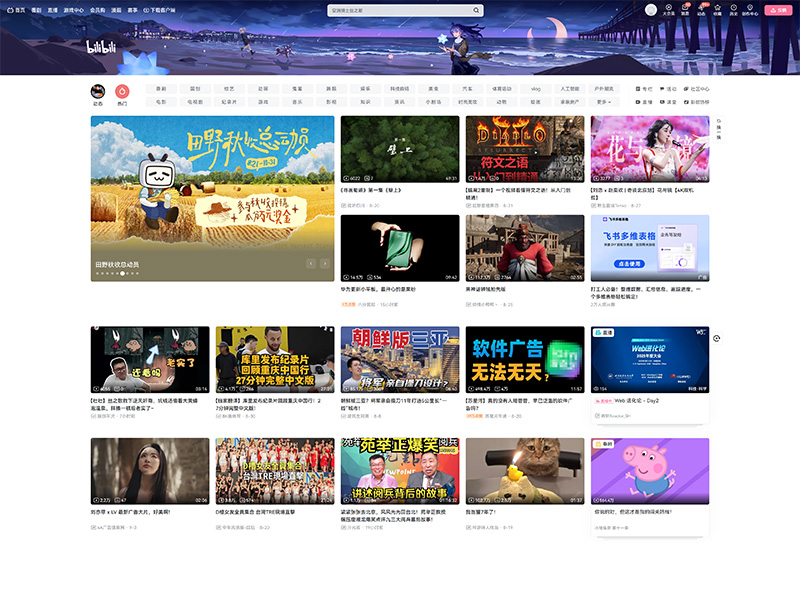Open watch history via the 历史 clock icon
800x600 pixels.
[x=734, y=10]
